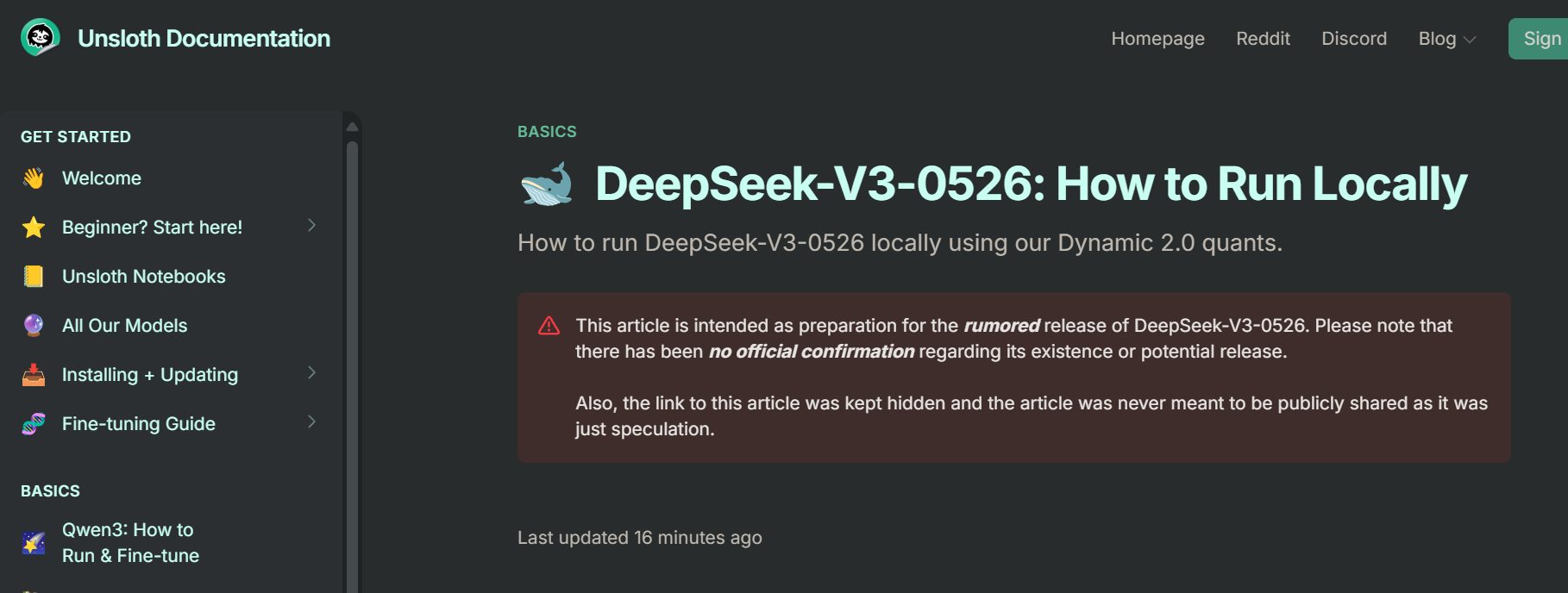This screenshot has width=1568, height=593.
Task: Expand the Beginner? Start here! section
Action: [311, 226]
